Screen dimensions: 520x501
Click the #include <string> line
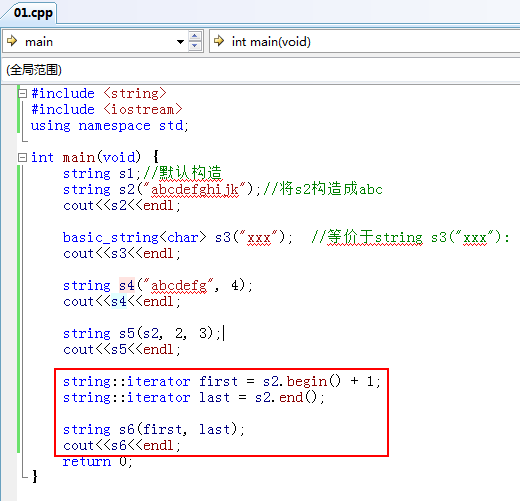(x=98, y=93)
